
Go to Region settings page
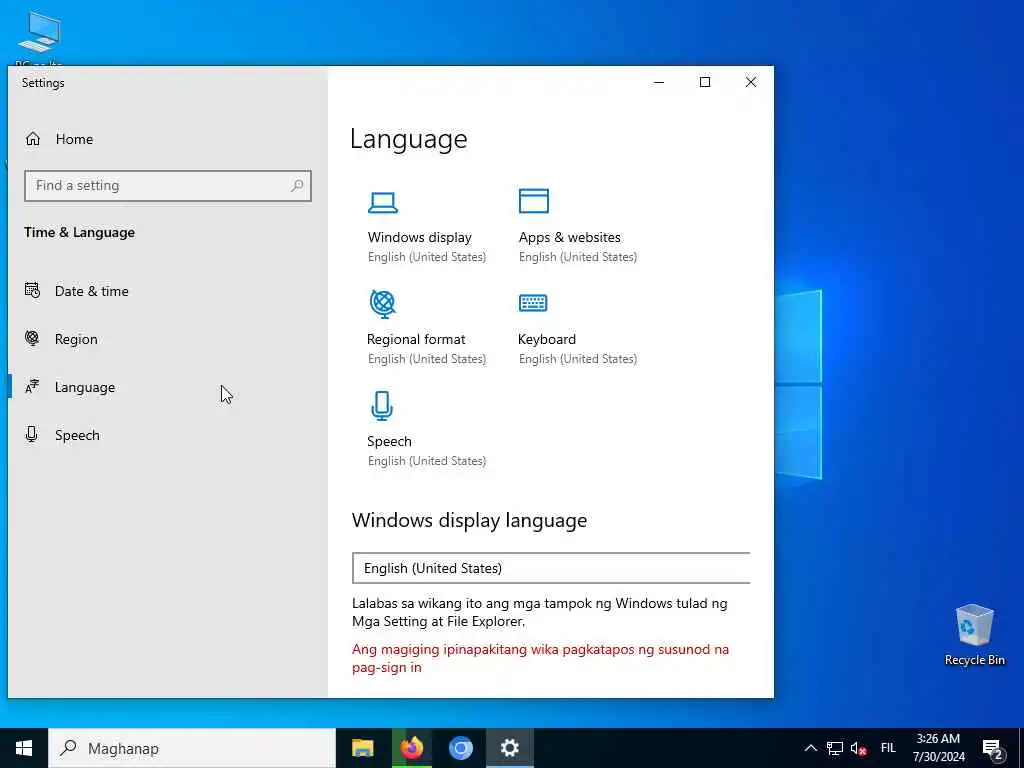[76, 340]
